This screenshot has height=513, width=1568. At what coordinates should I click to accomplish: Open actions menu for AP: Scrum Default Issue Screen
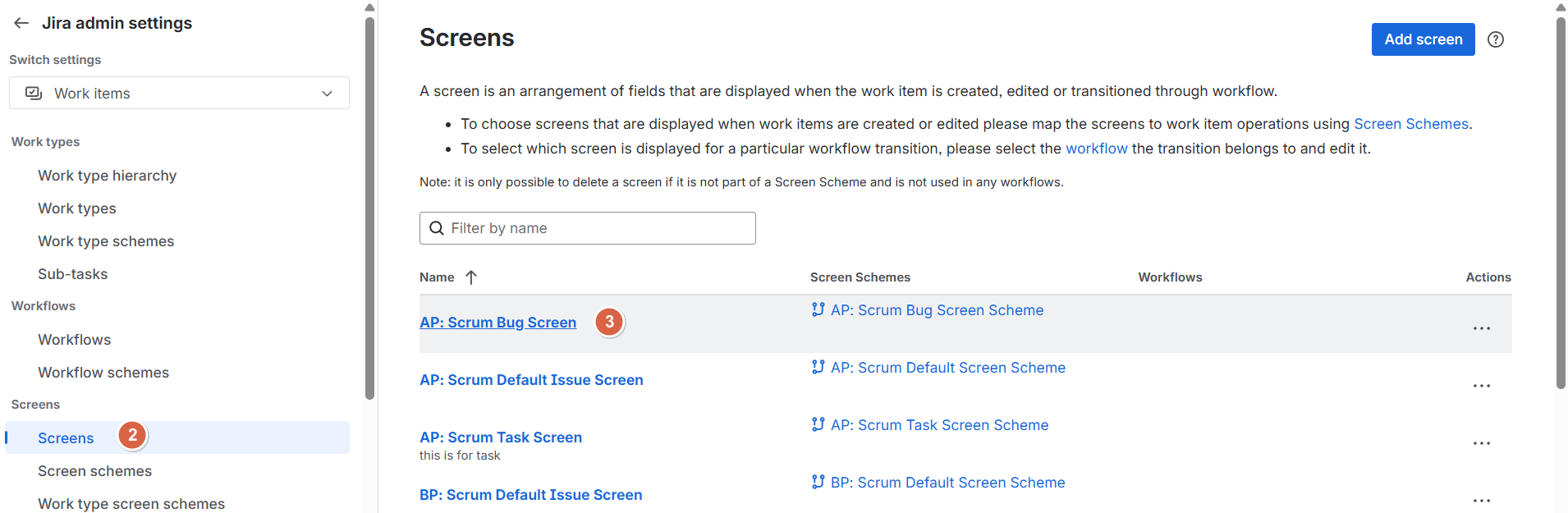1481,386
